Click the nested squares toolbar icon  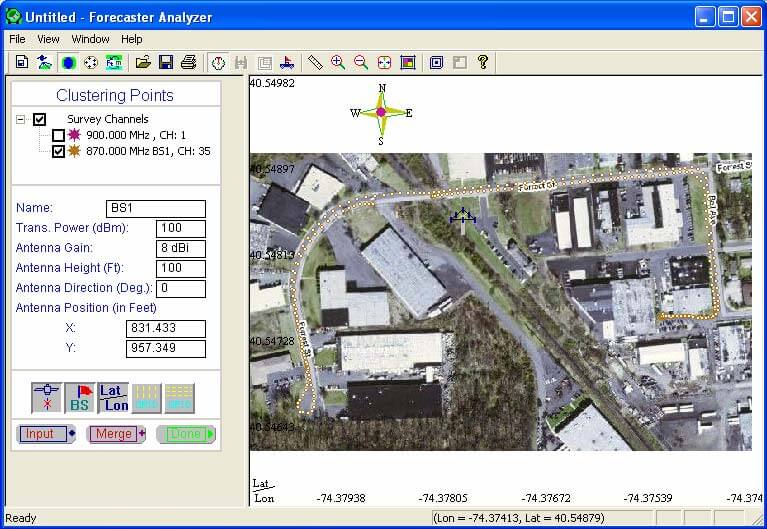(436, 62)
